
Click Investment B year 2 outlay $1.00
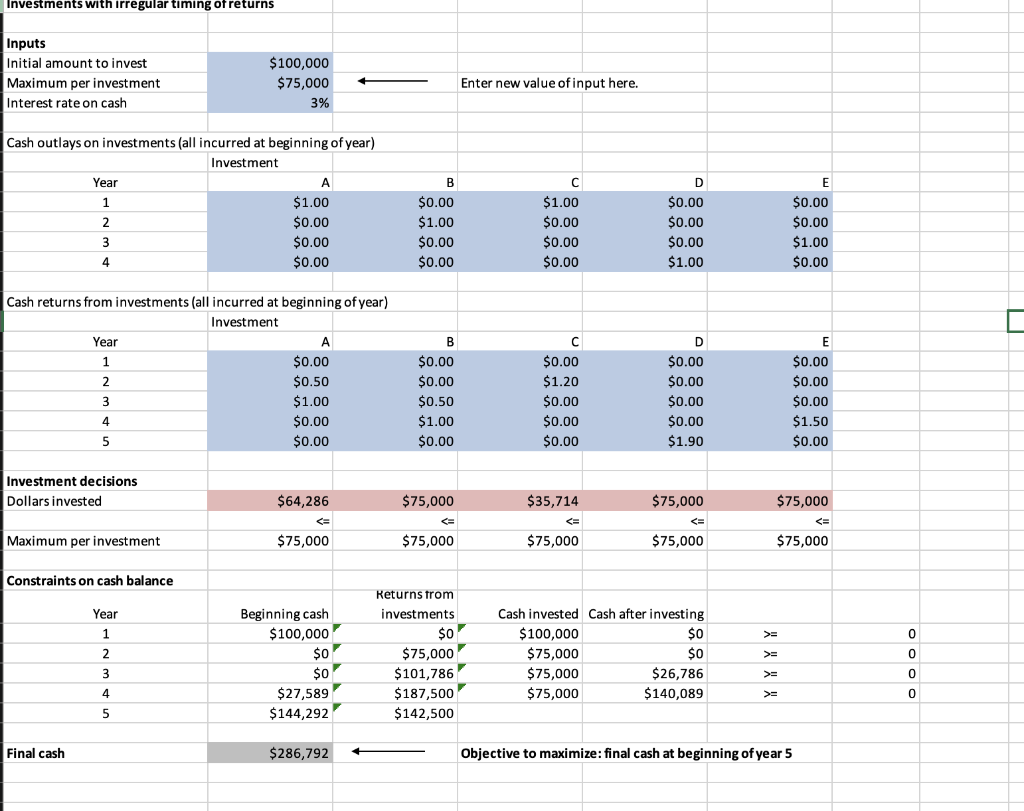[x=395, y=223]
